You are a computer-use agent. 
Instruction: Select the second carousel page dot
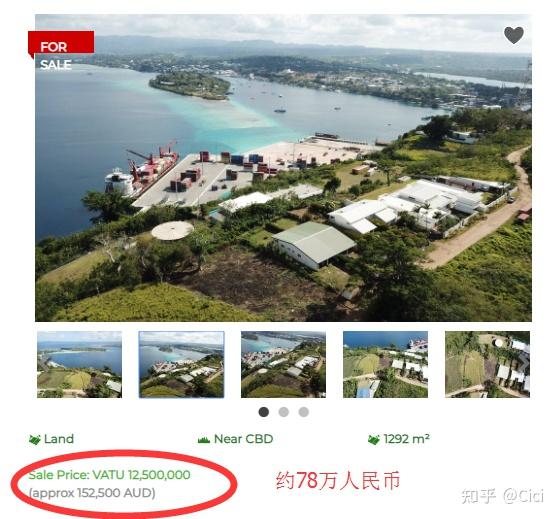click(284, 412)
